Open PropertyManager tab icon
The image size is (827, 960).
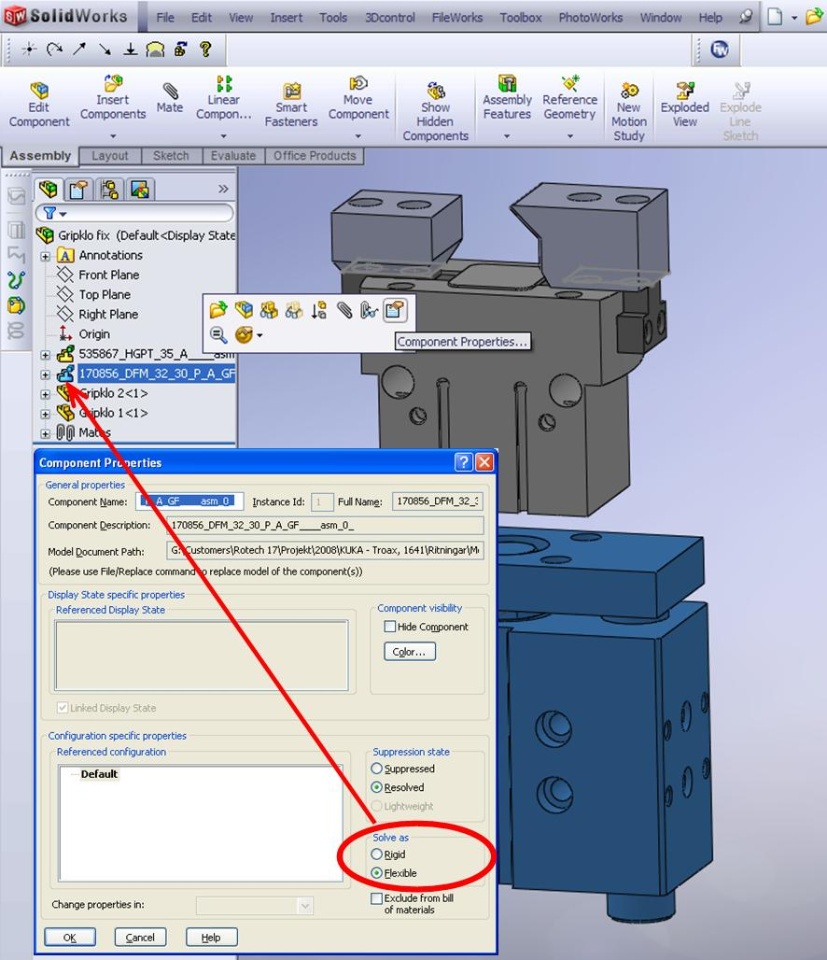(78, 189)
